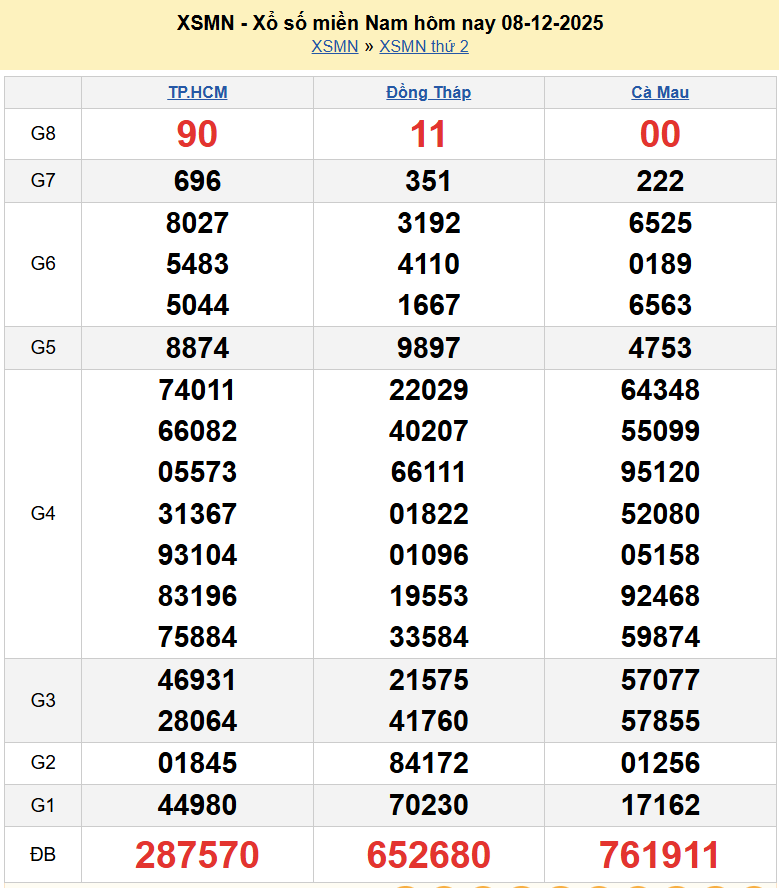Click the G4 row label

[x=43, y=513]
